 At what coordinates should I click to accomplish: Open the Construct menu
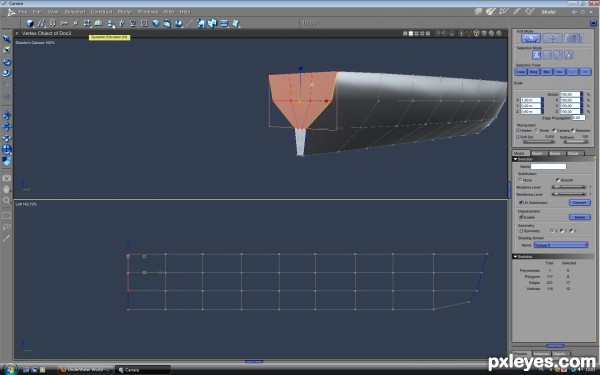(101, 12)
